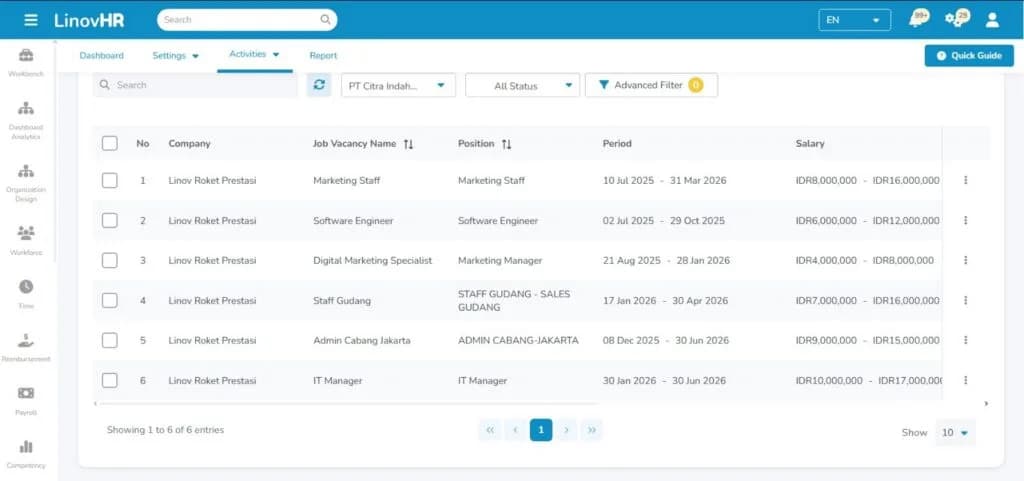Open Payroll in the sidebar
This screenshot has width=1024, height=481.
[26, 401]
